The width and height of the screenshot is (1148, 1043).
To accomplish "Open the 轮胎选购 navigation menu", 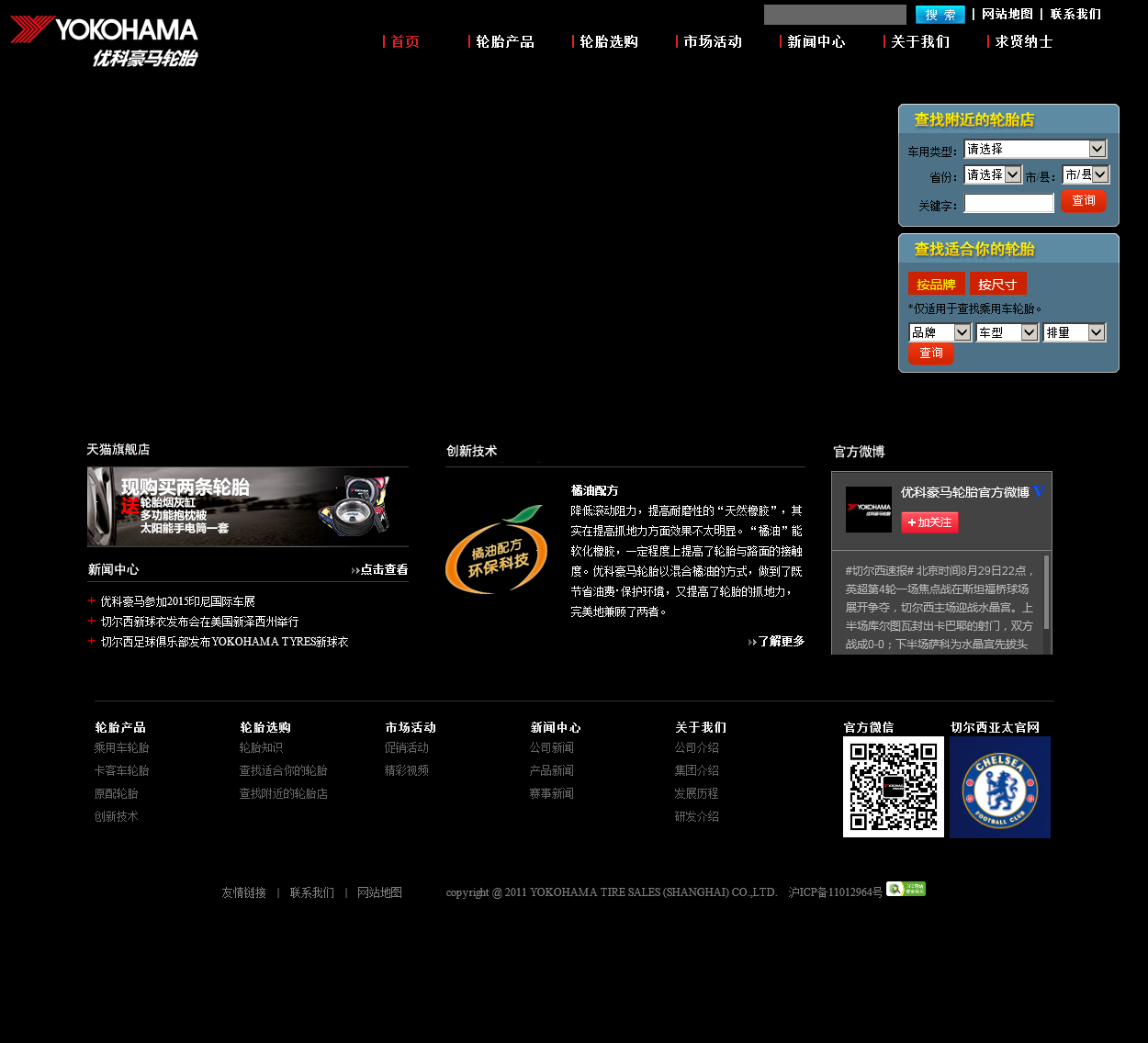I will coord(608,41).
